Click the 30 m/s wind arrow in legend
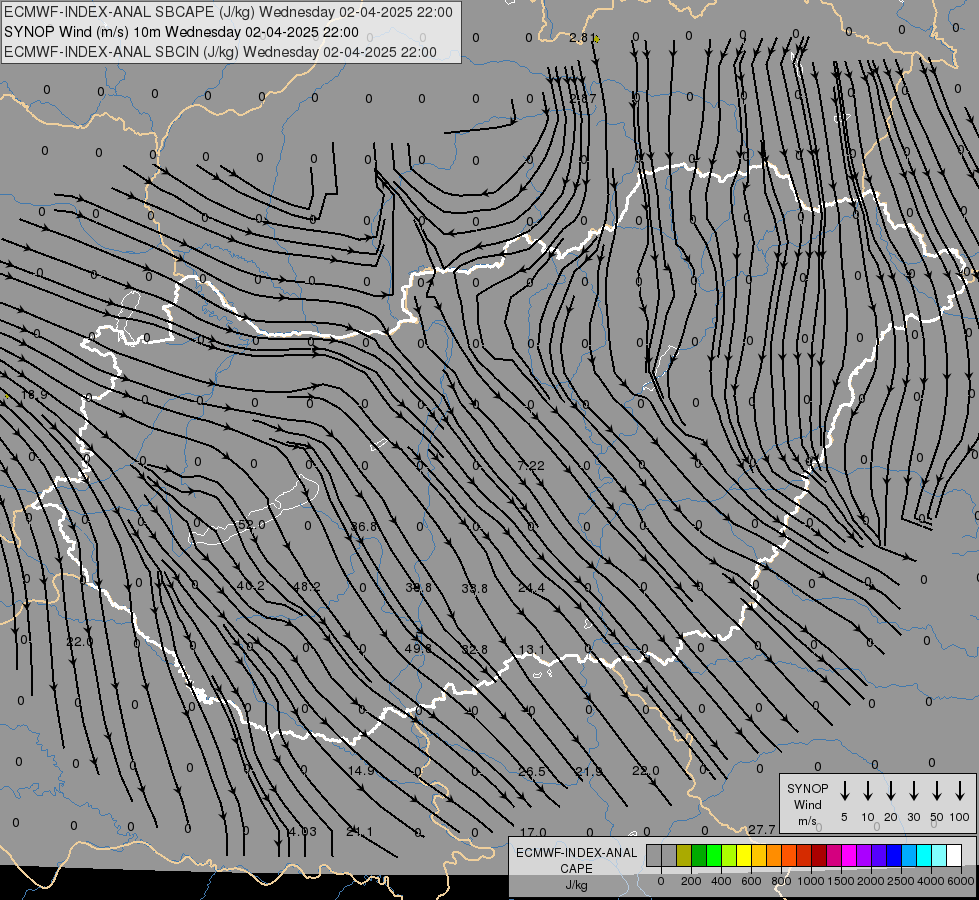 (x=913, y=791)
